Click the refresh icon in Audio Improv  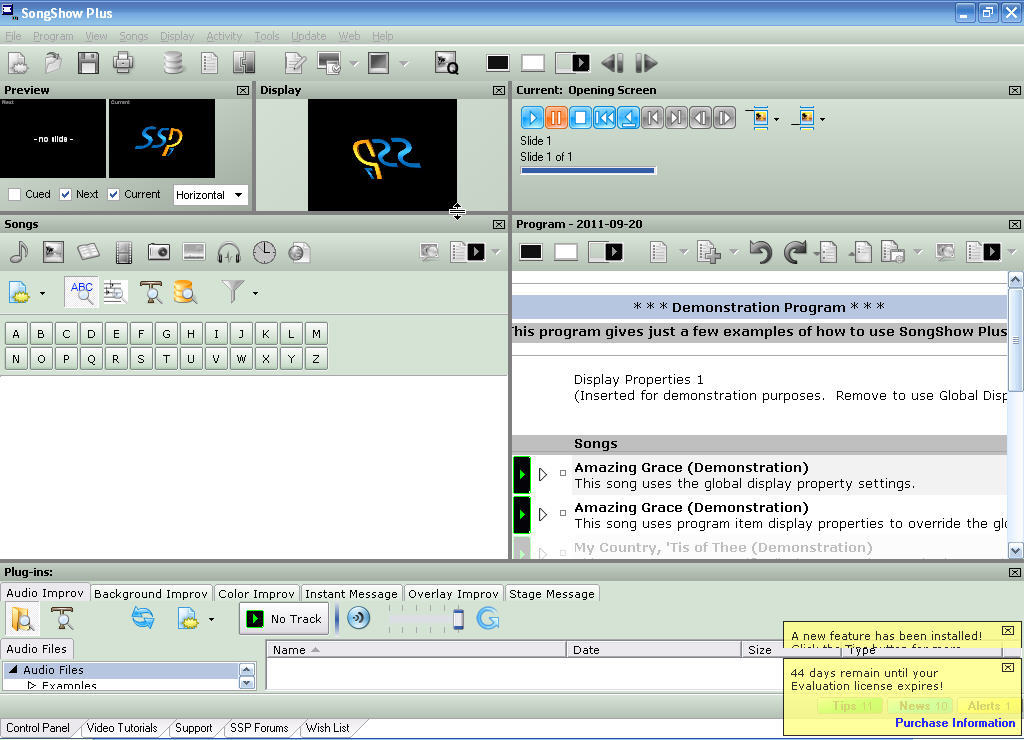pos(143,618)
